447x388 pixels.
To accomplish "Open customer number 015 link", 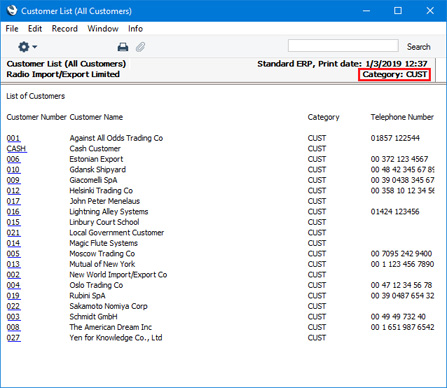I will point(13,222).
